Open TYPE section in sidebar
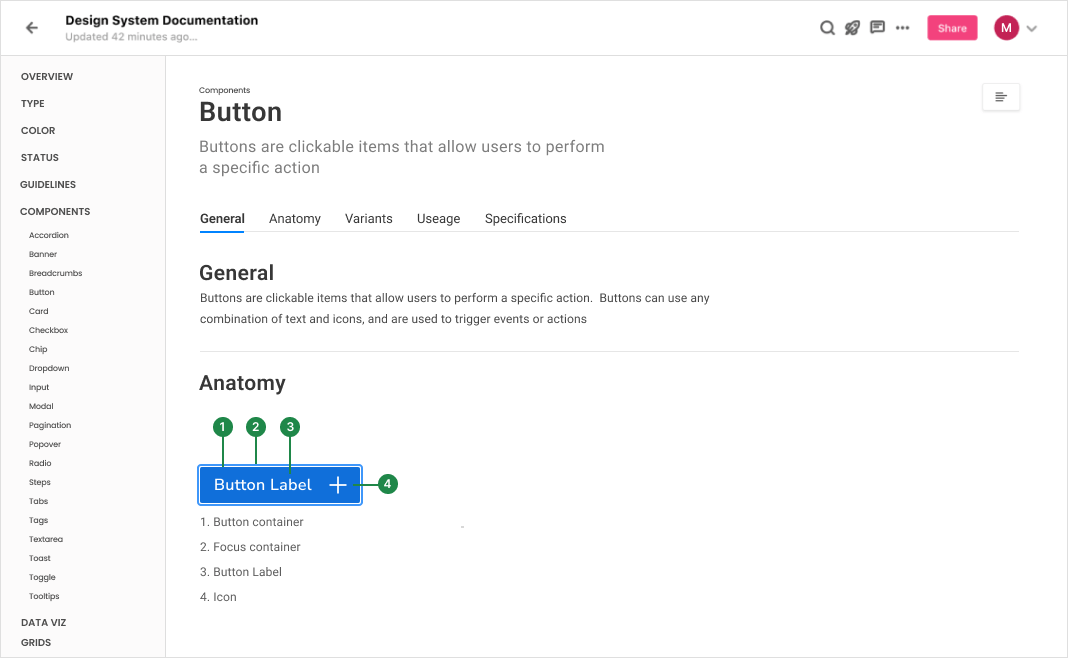This screenshot has width=1068, height=658. pyautogui.click(x=33, y=104)
